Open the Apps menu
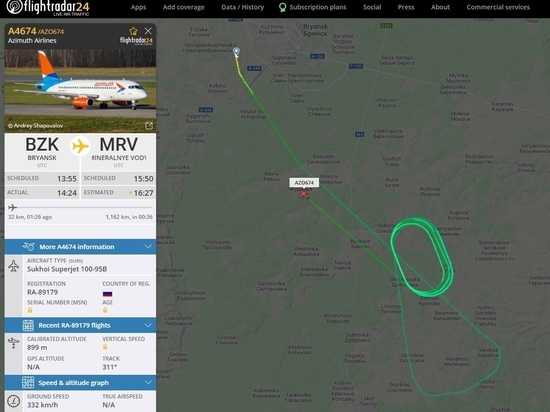Screen dimensions: 550x412 [x=138, y=7]
